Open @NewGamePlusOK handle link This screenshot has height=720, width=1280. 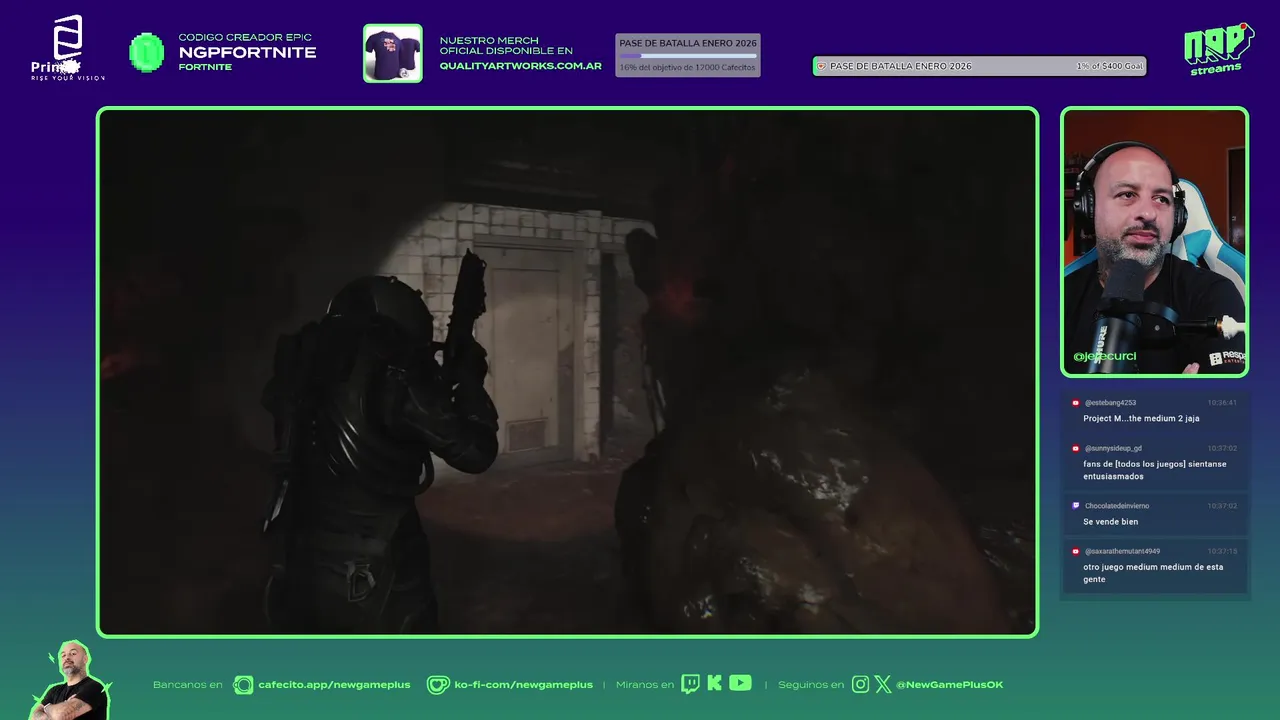pyautogui.click(x=949, y=685)
